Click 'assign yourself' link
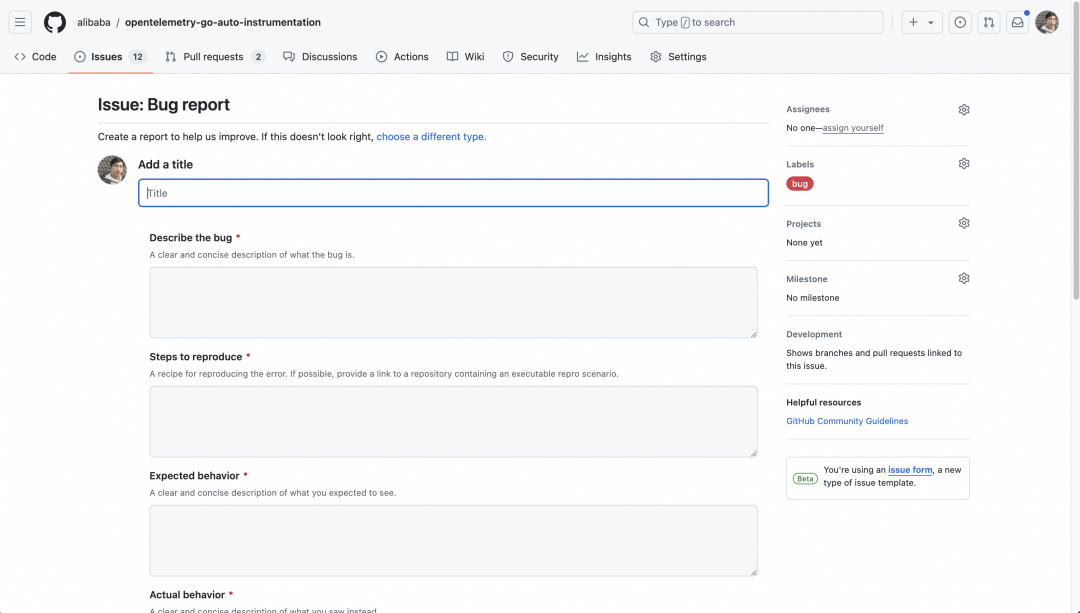The height and width of the screenshot is (613, 1080). coord(853,128)
